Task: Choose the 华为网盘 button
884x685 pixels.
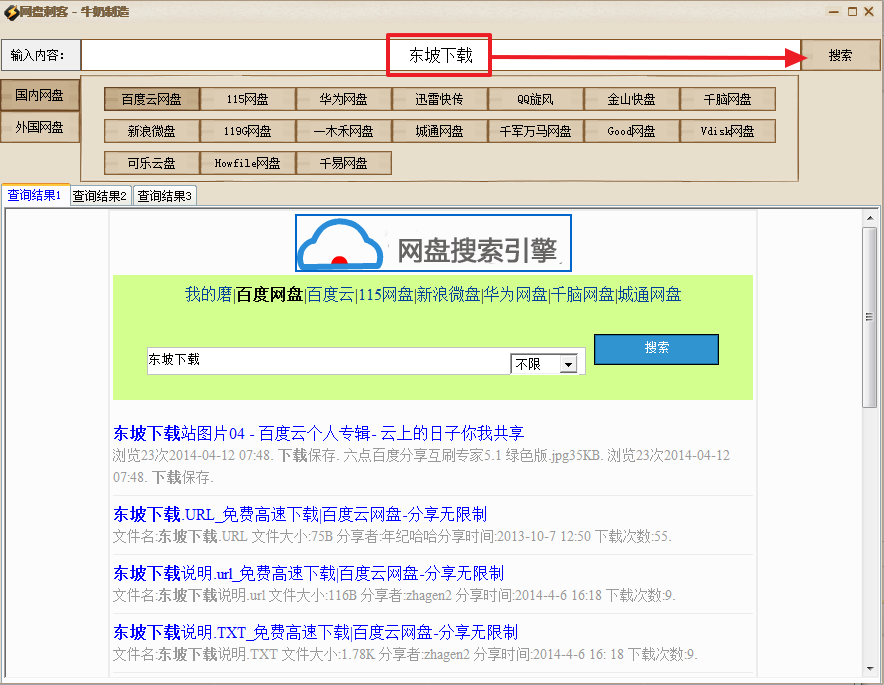Action: tap(343, 99)
